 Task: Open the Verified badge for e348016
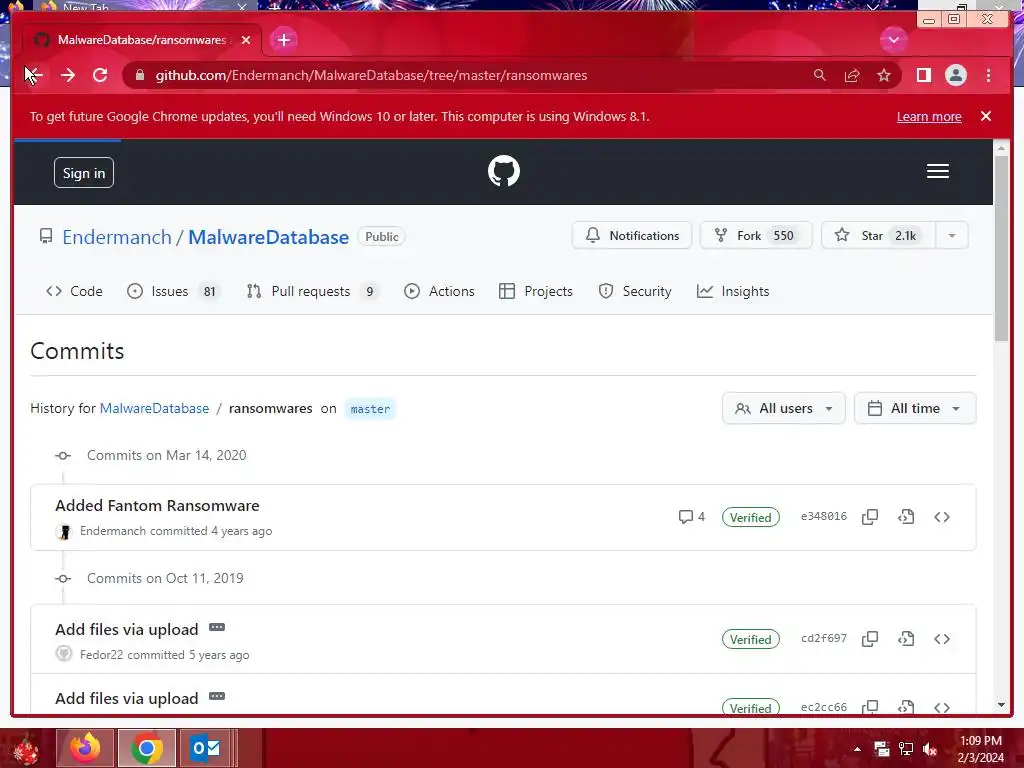tap(750, 517)
